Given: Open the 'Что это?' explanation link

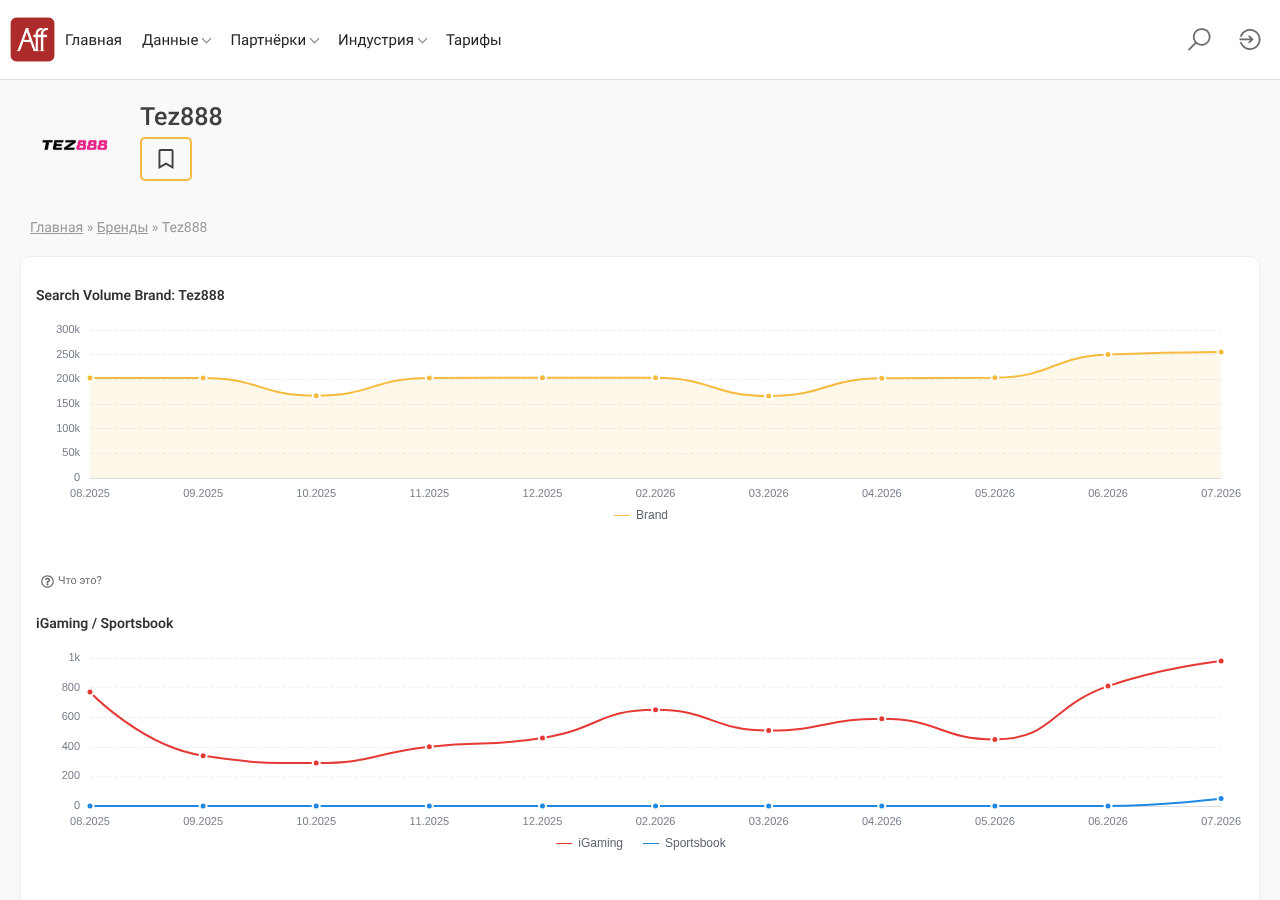Looking at the screenshot, I should tap(80, 581).
